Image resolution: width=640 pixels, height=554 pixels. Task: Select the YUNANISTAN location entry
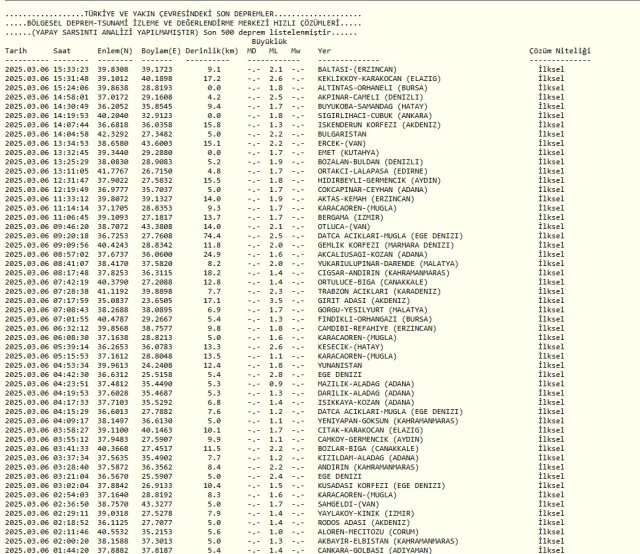click(x=340, y=365)
